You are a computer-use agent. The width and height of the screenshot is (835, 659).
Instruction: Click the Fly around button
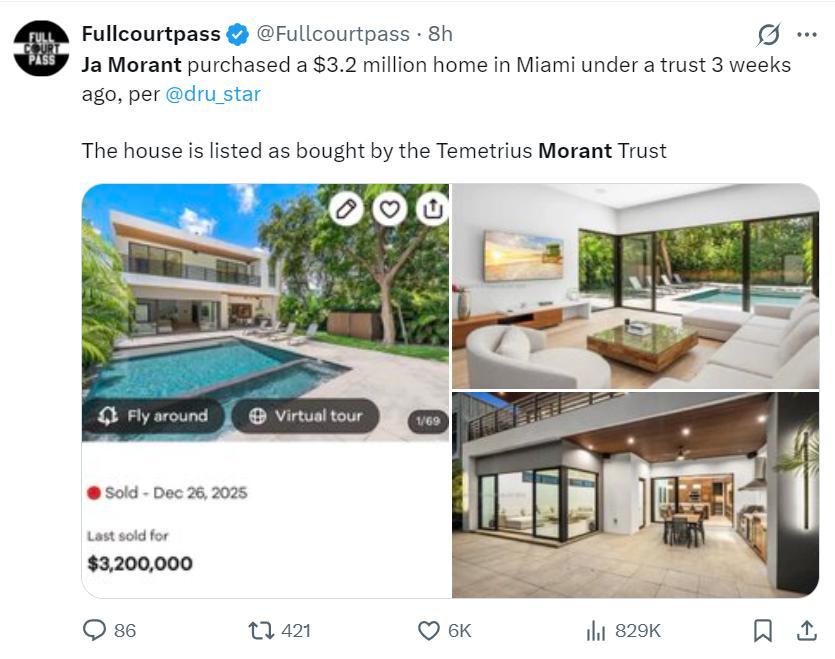coord(153,416)
